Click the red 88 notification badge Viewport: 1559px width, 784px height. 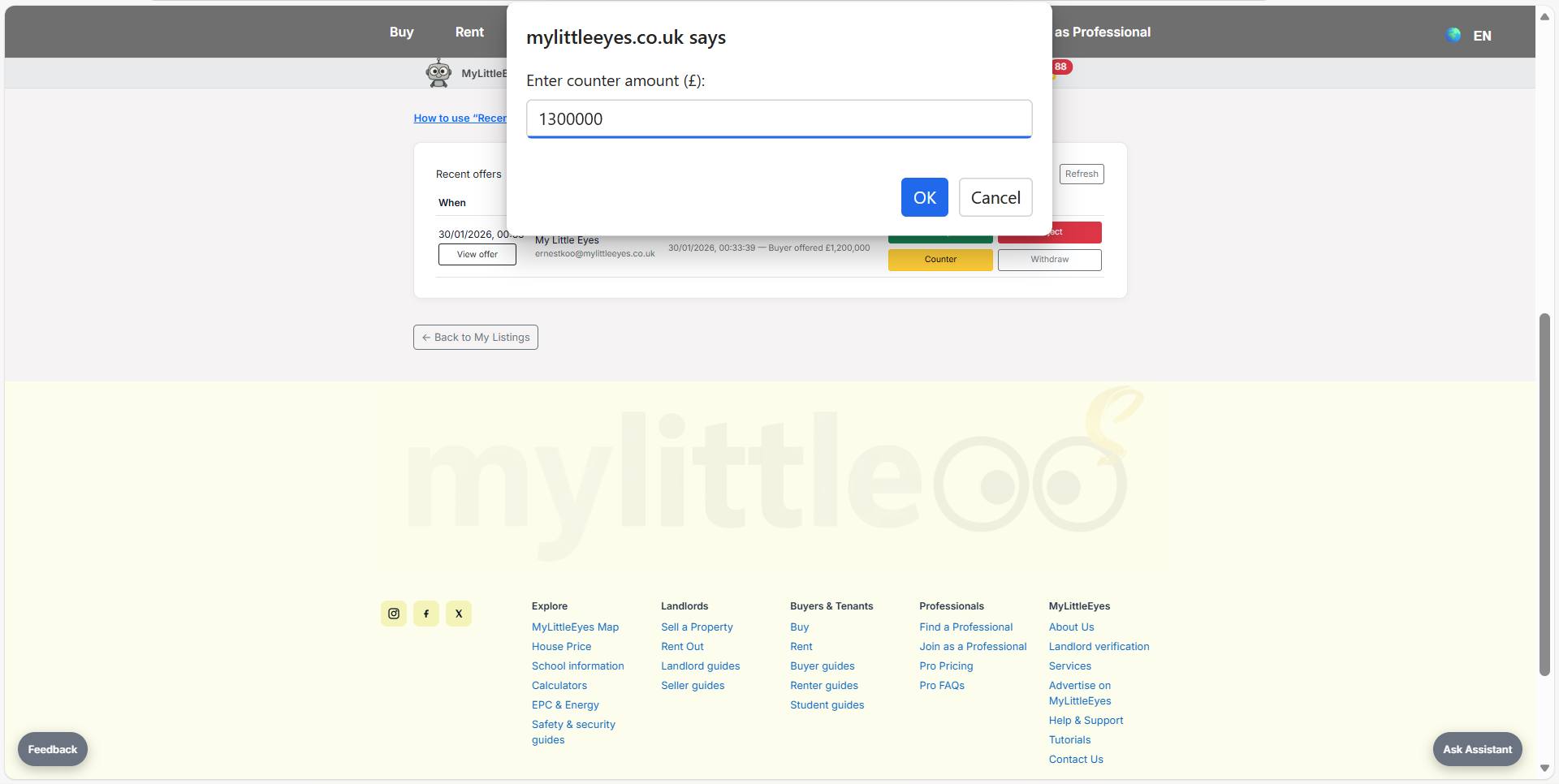click(x=1061, y=67)
